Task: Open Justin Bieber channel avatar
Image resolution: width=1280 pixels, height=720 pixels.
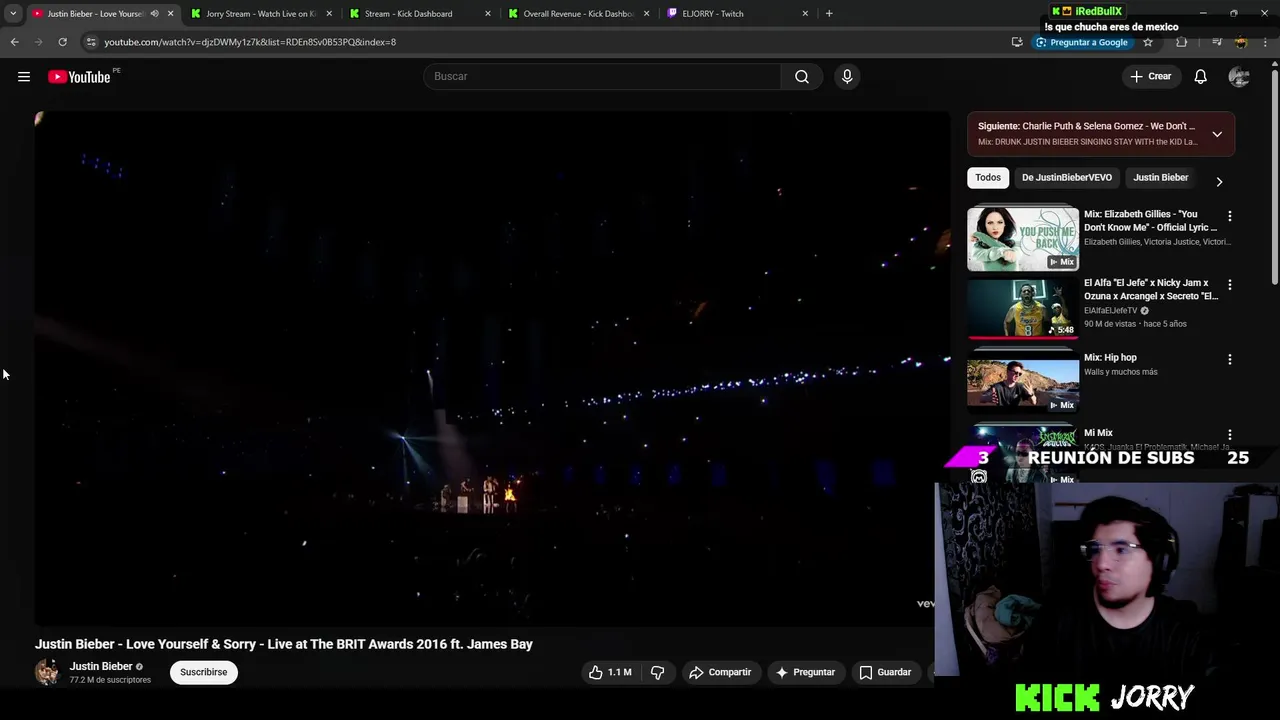Action: click(47, 672)
